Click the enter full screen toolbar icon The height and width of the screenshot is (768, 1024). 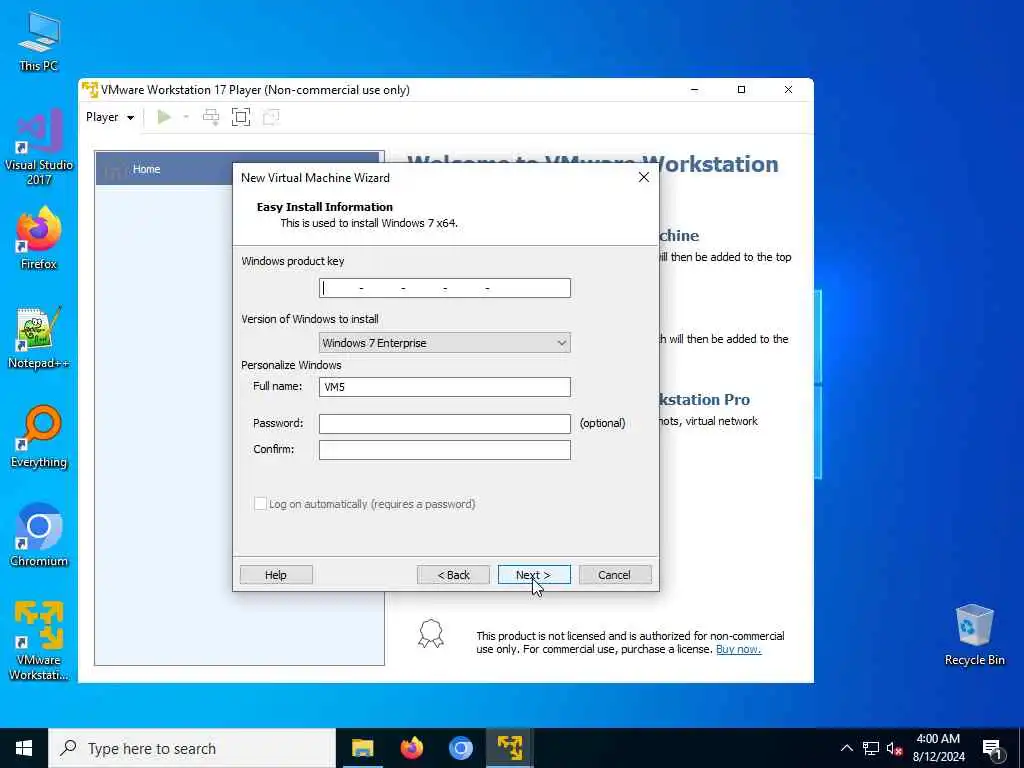241,117
